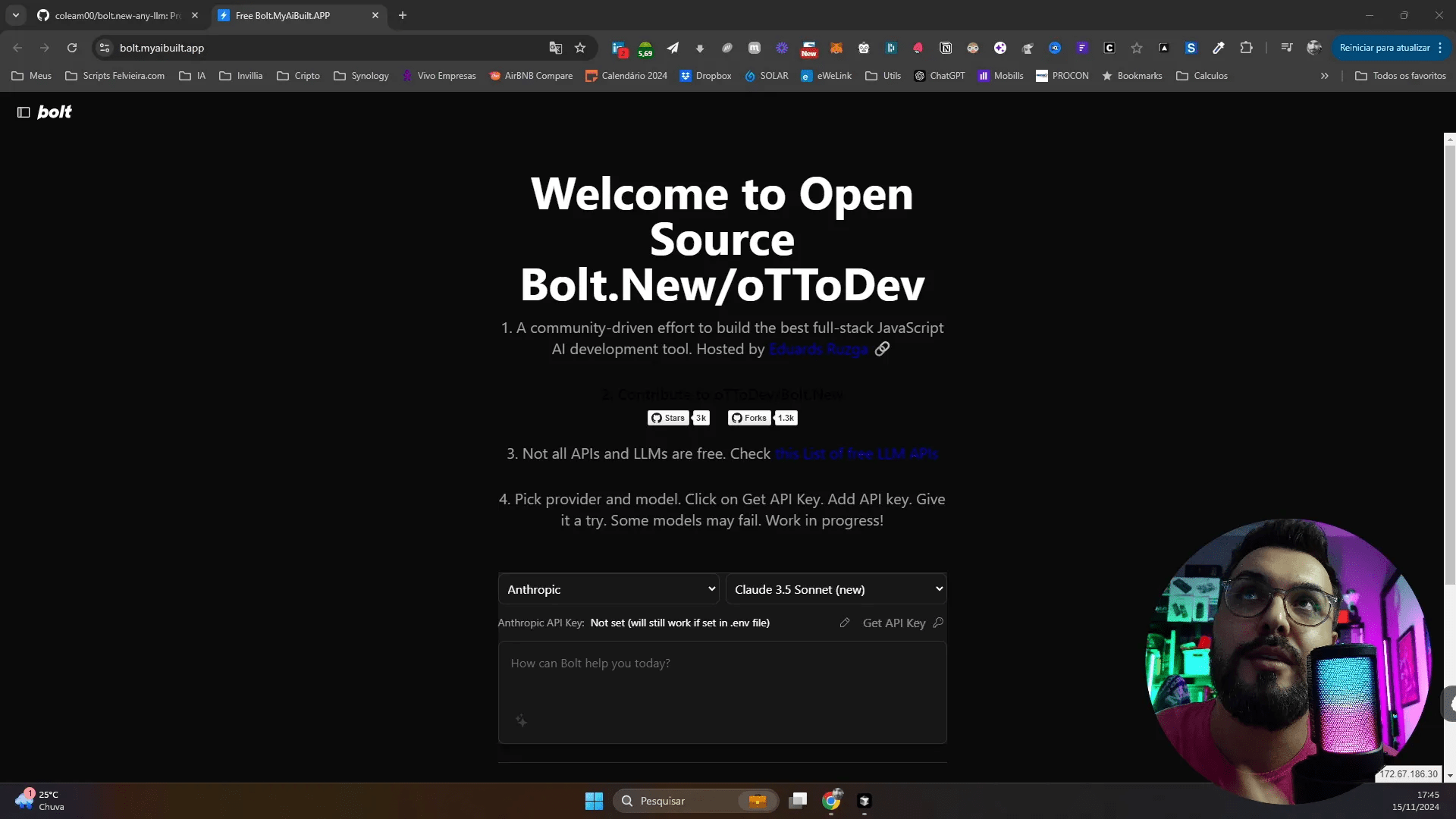Open the Notion extension icon
This screenshot has height=819, width=1456.
tap(946, 48)
